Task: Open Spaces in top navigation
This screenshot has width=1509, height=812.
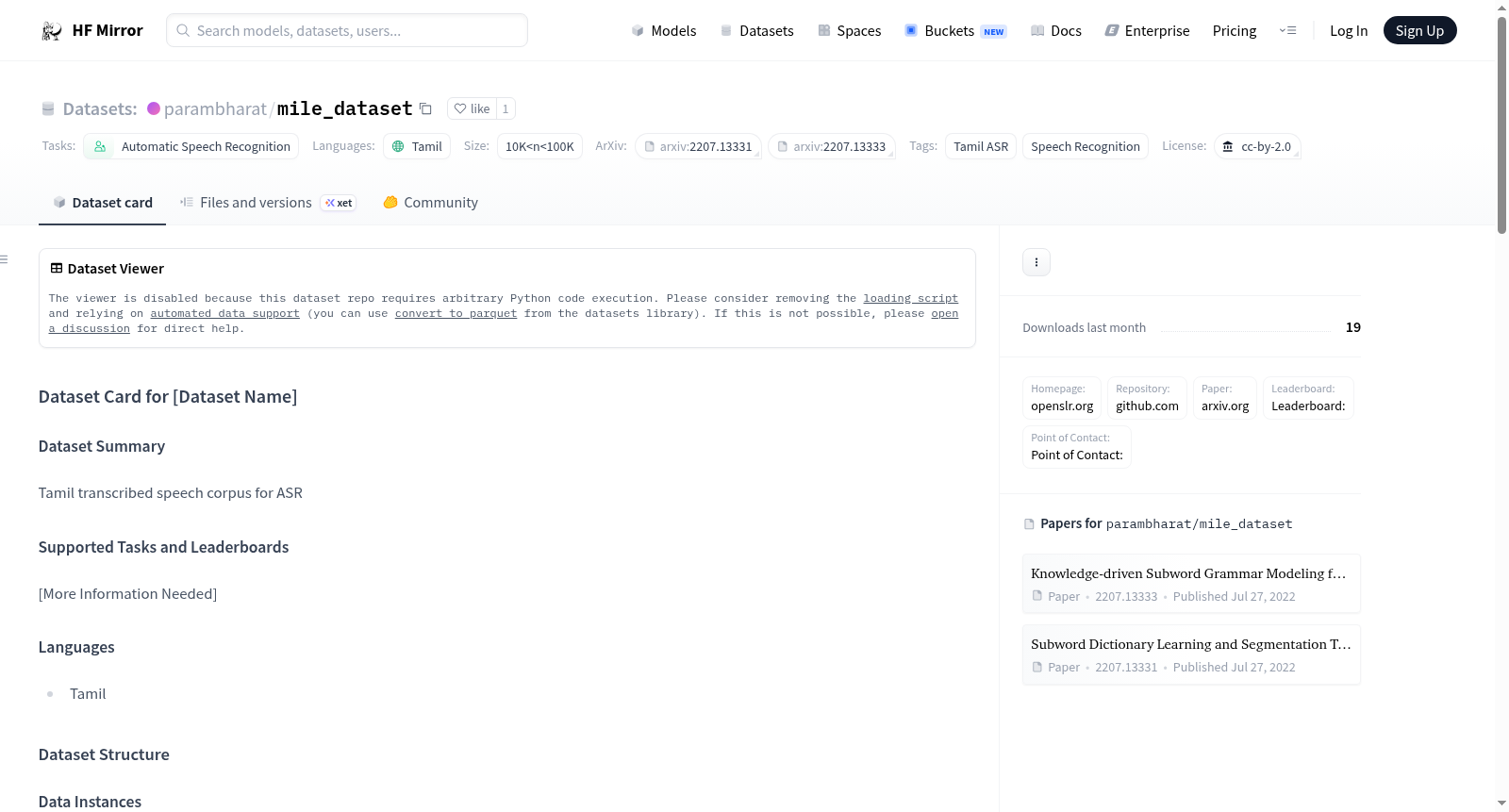Action: (x=849, y=31)
